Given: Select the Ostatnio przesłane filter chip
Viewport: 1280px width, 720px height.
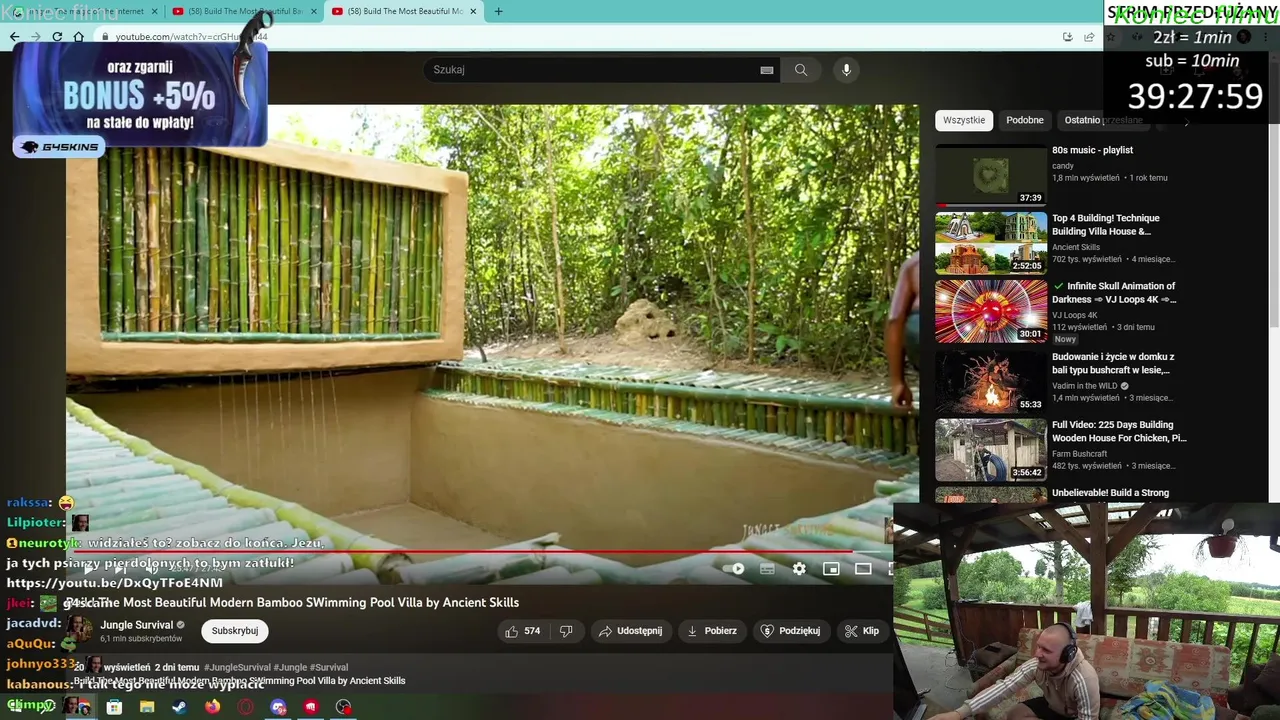Looking at the screenshot, I should 1103,120.
